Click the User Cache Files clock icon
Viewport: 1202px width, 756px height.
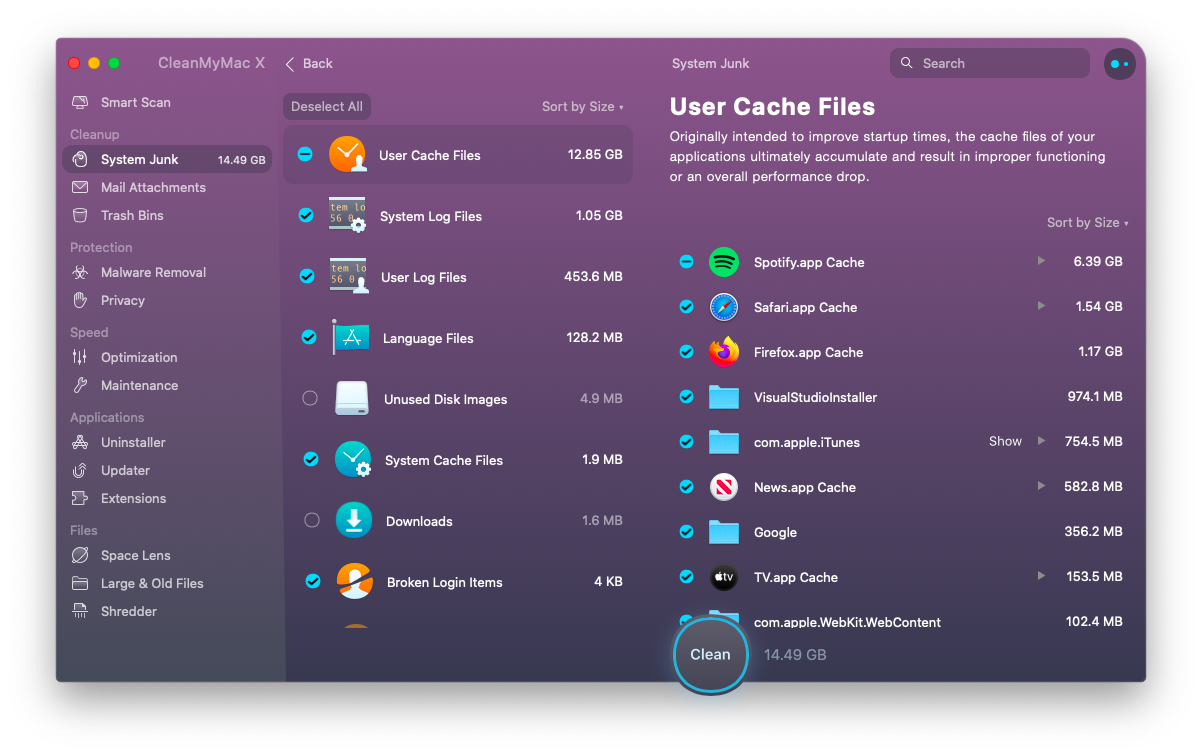coord(348,154)
